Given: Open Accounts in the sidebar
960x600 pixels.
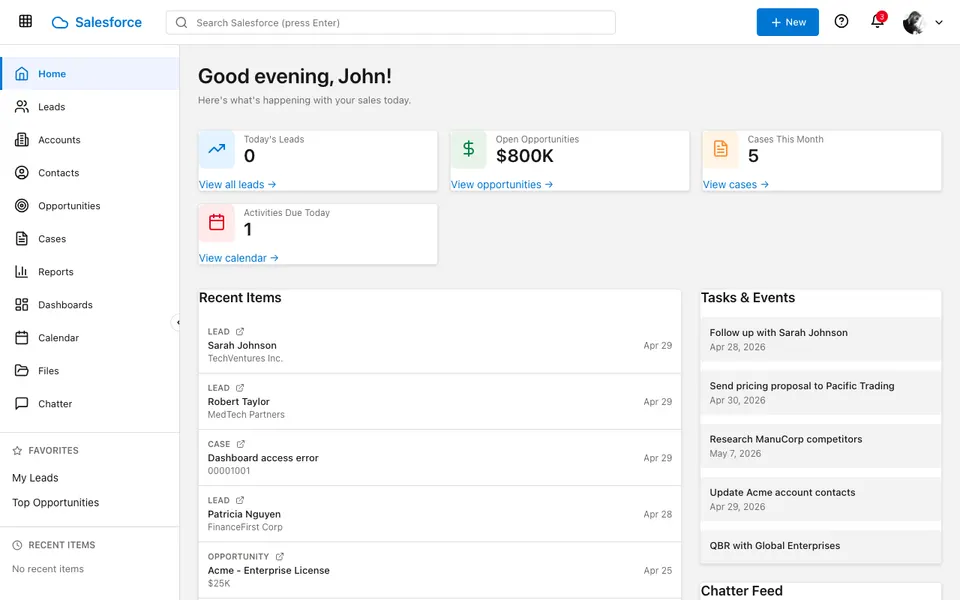Looking at the screenshot, I should tap(90, 140).
